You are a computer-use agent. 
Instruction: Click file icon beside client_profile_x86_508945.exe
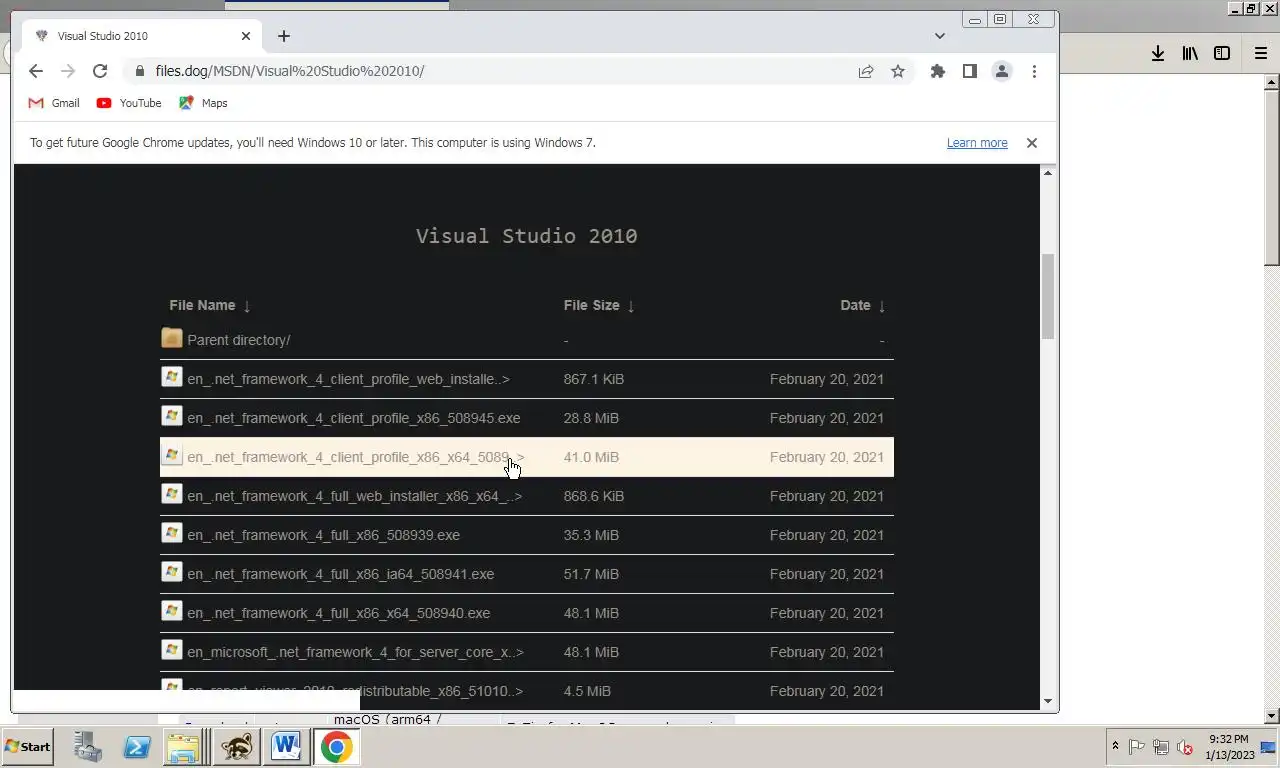point(172,416)
